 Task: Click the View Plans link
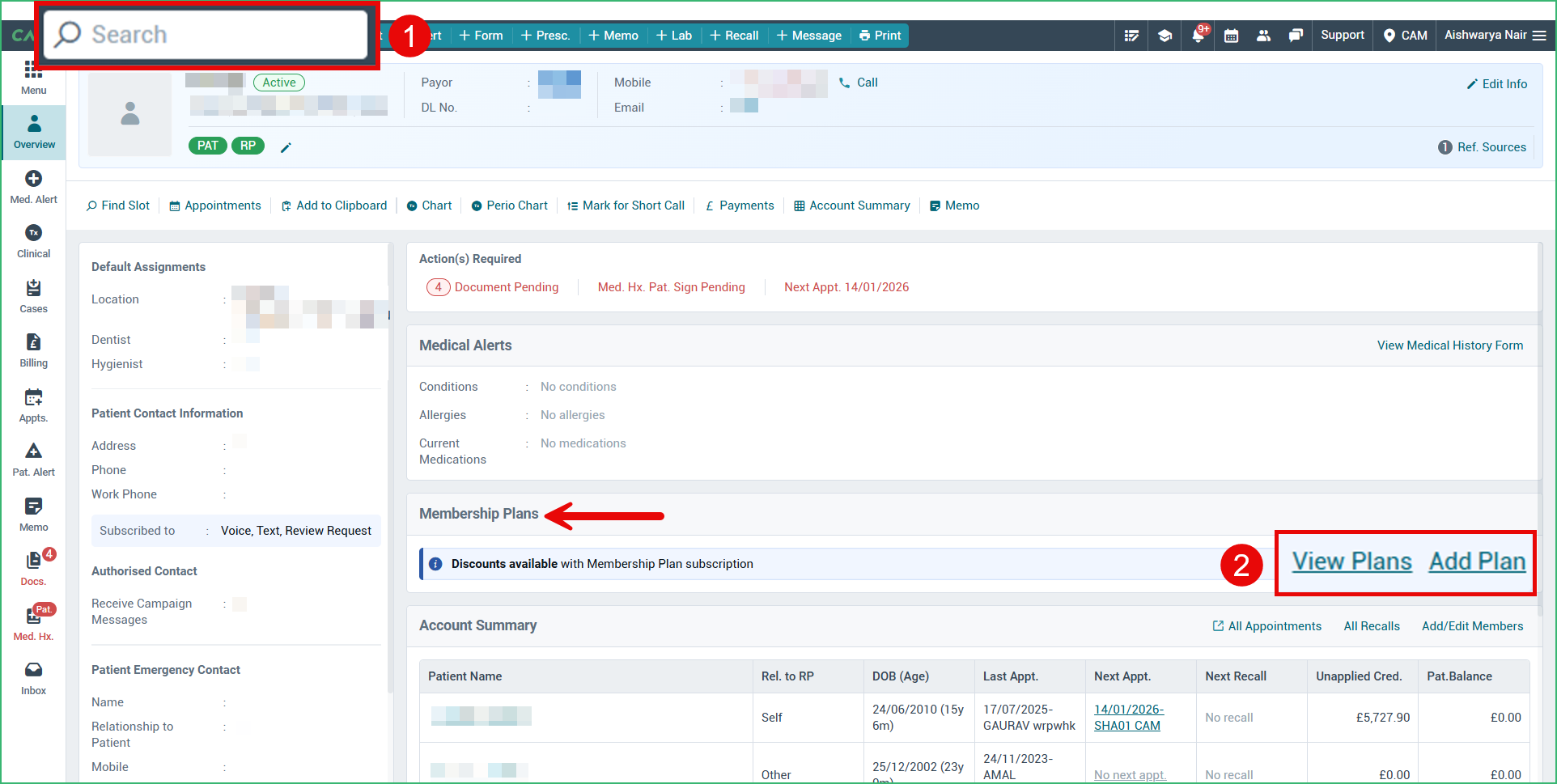click(x=1351, y=561)
